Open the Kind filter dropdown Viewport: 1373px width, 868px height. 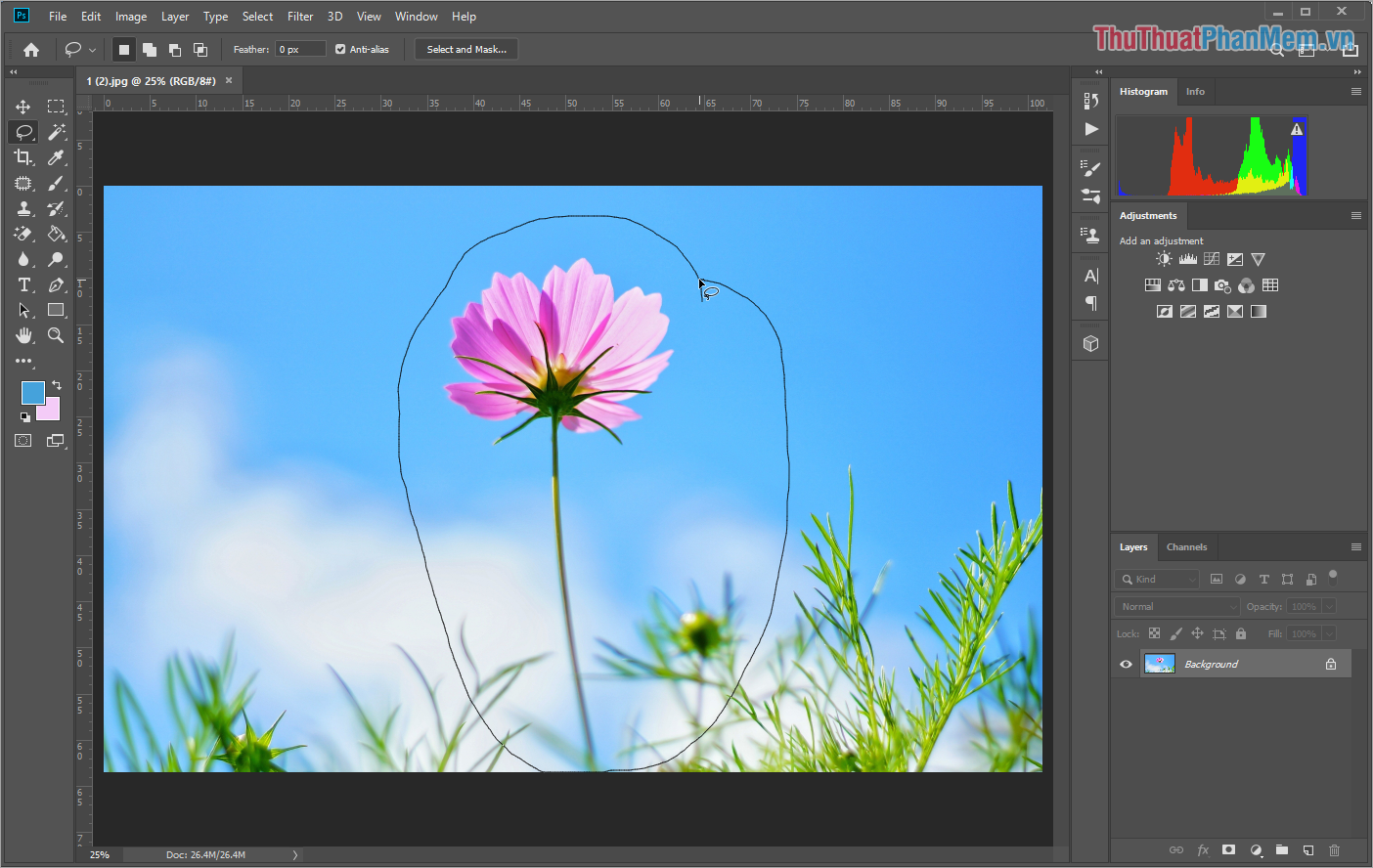pyautogui.click(x=1157, y=579)
